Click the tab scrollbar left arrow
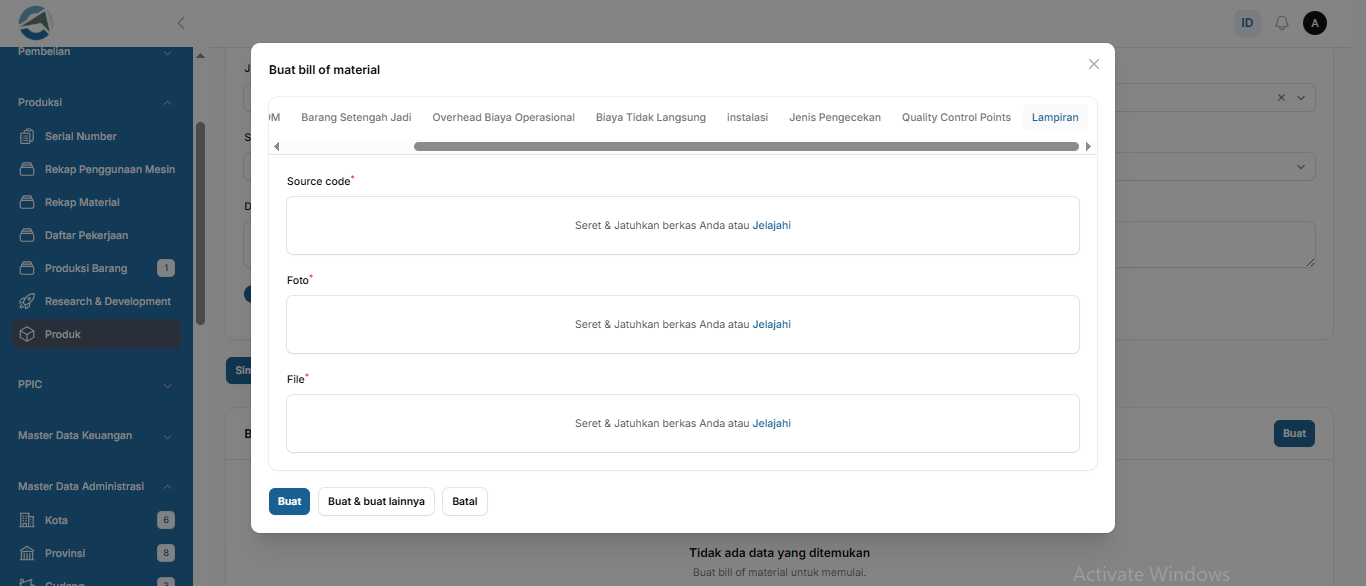The image size is (1366, 586). click(276, 146)
